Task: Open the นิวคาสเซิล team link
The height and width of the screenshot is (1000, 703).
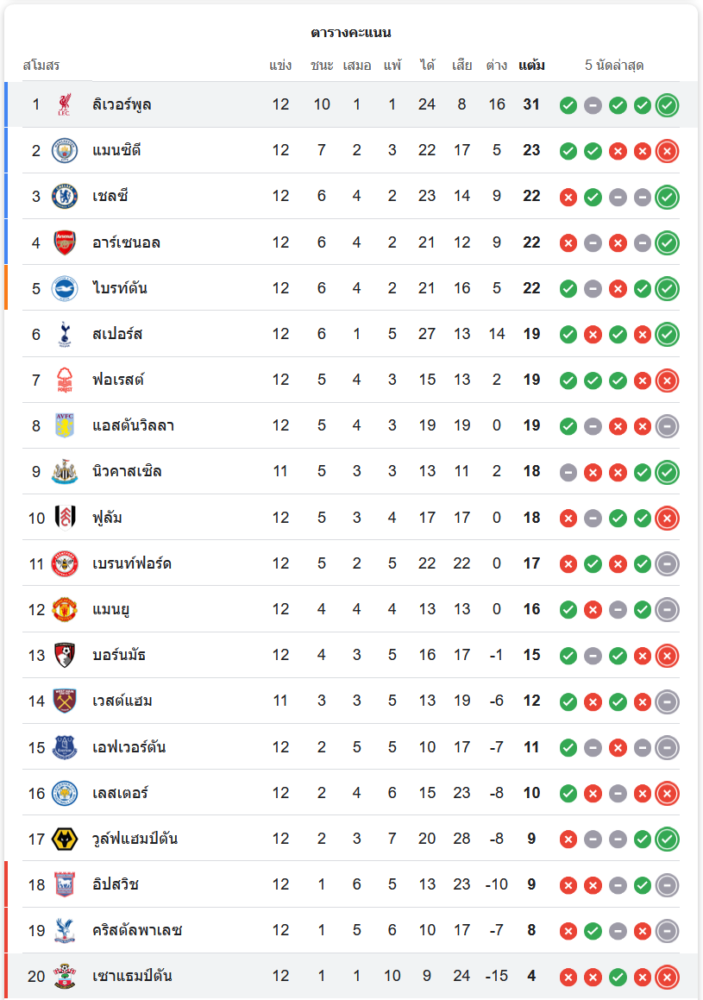Action: tap(127, 471)
